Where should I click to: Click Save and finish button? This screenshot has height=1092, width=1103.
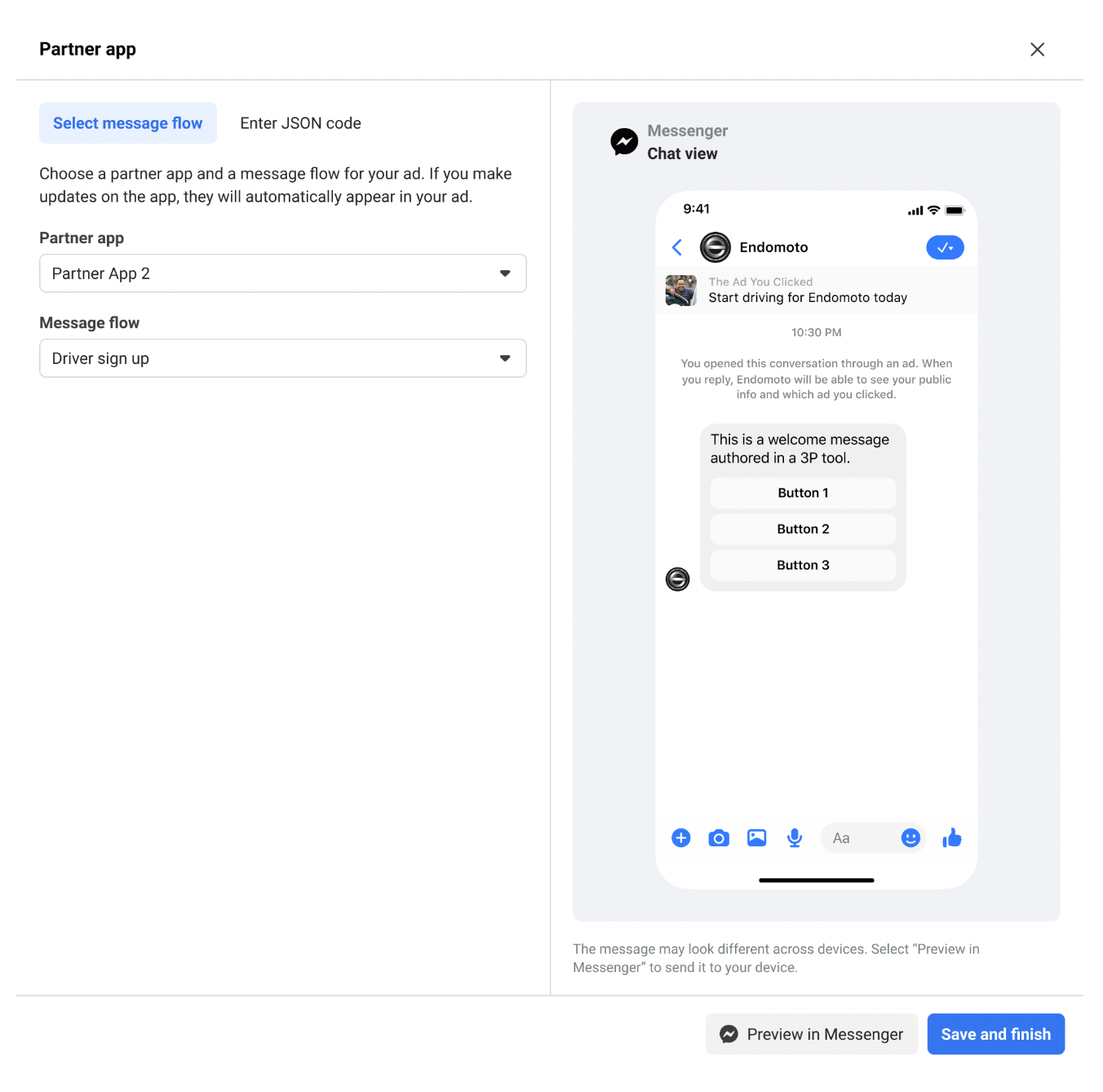pyautogui.click(x=996, y=1034)
